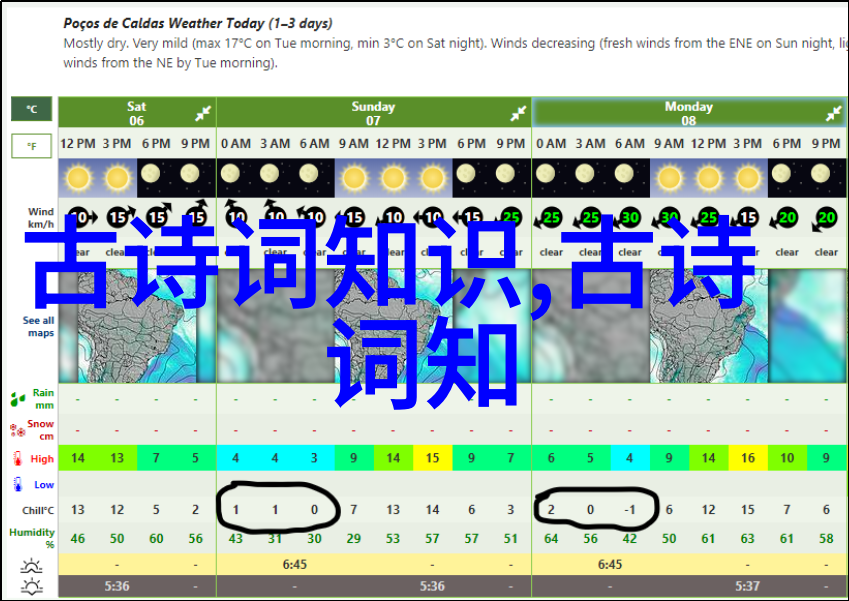The height and width of the screenshot is (601, 849).
Task: Click humidity value 64 for Monday 0 AM
Action: (x=551, y=539)
